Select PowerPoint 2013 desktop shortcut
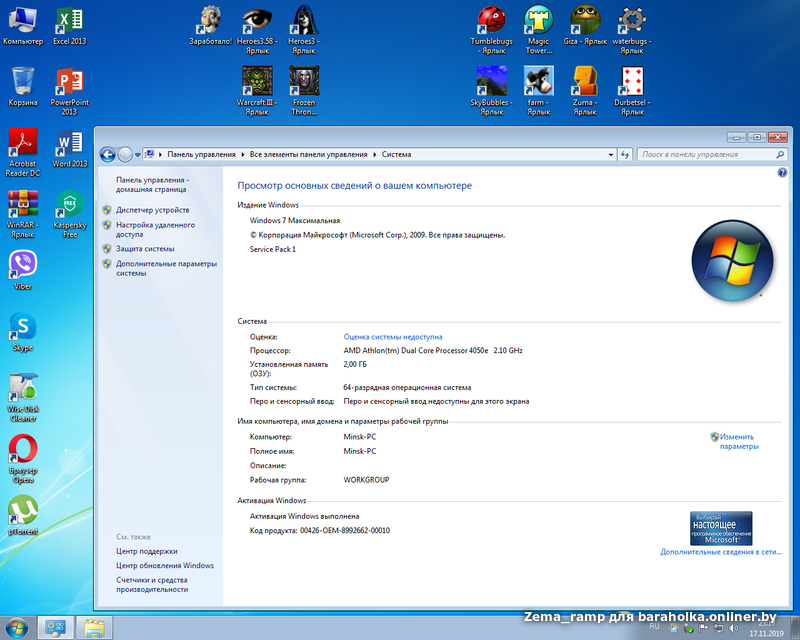Viewport: 800px width, 640px height. [x=70, y=92]
